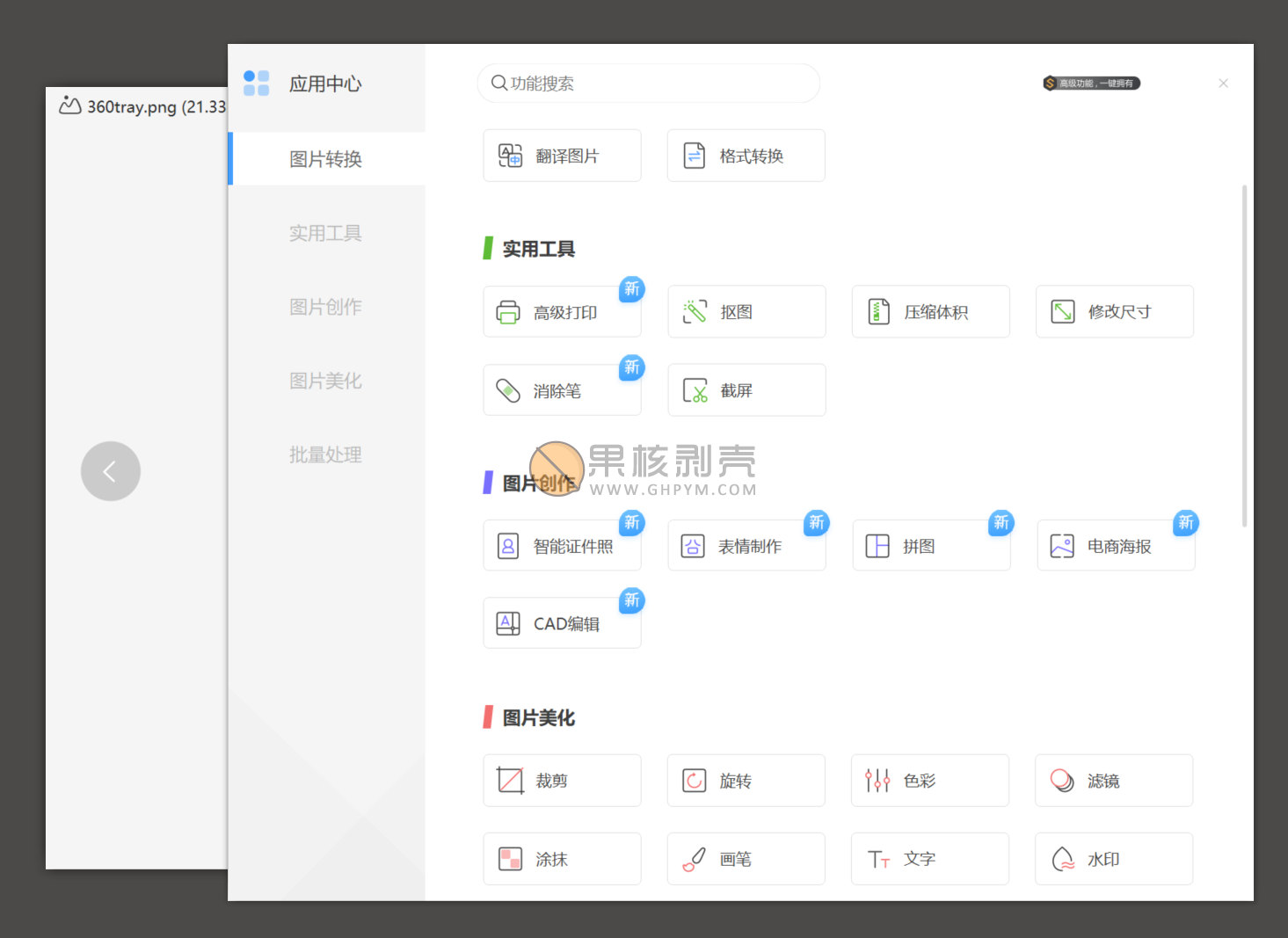Click the vertical scrollbar of tool list
This screenshot has width=1288, height=938.
[x=1244, y=355]
